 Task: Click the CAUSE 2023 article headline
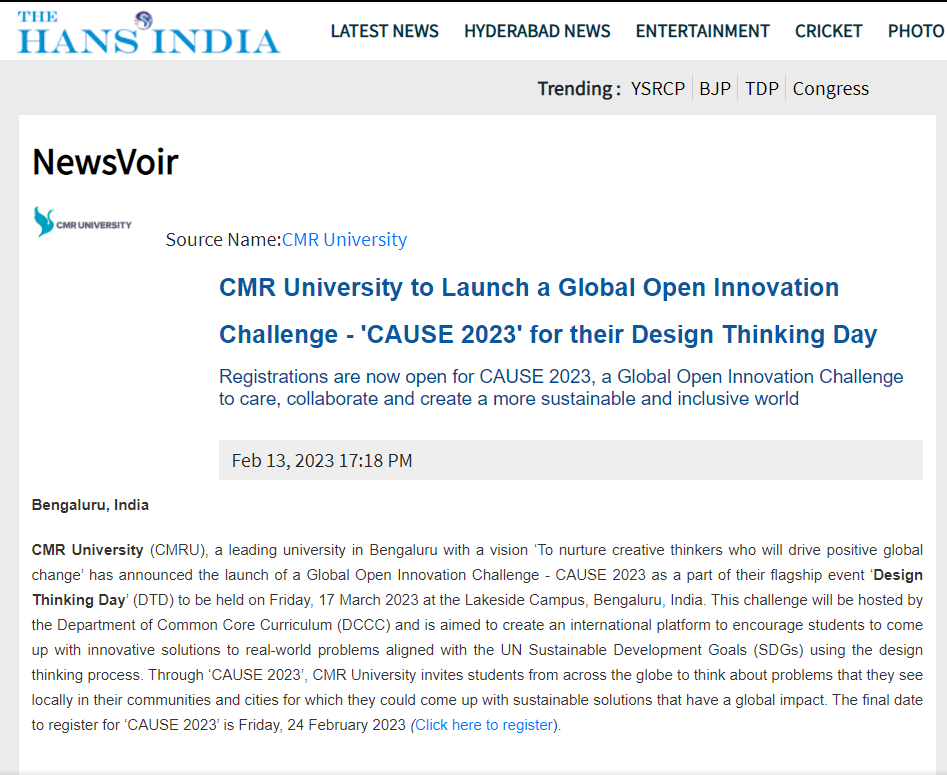(x=547, y=311)
